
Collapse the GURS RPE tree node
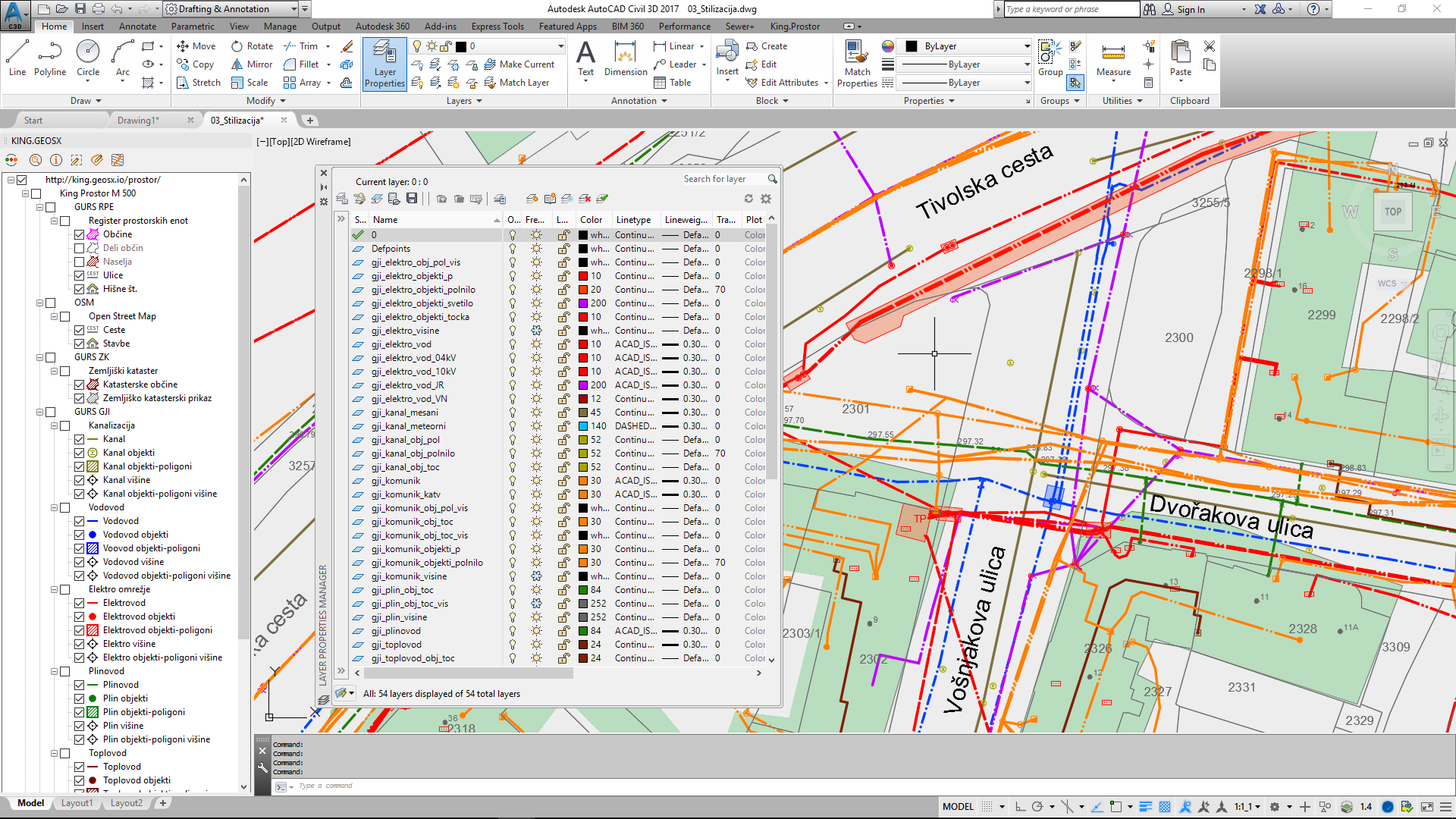[40, 207]
